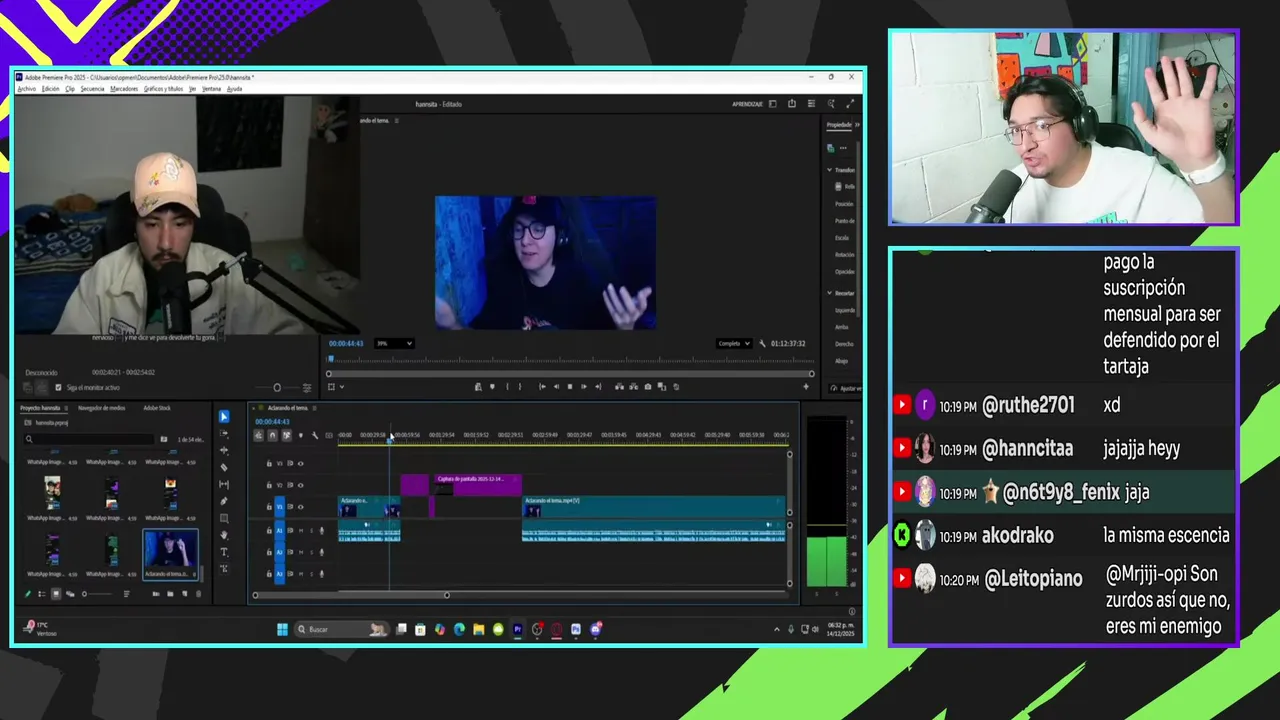Check the 'Siga el monitor activo' checkbox

(58, 387)
